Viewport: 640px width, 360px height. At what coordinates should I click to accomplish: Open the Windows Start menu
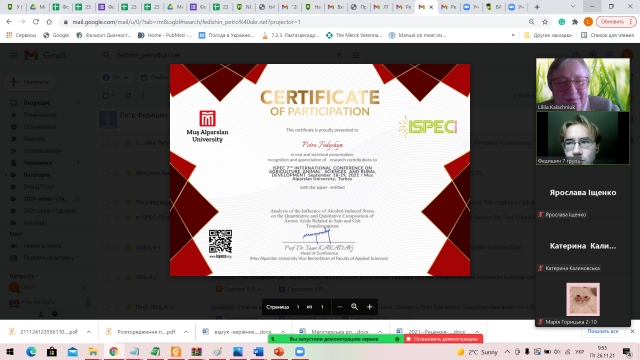click(x=10, y=351)
